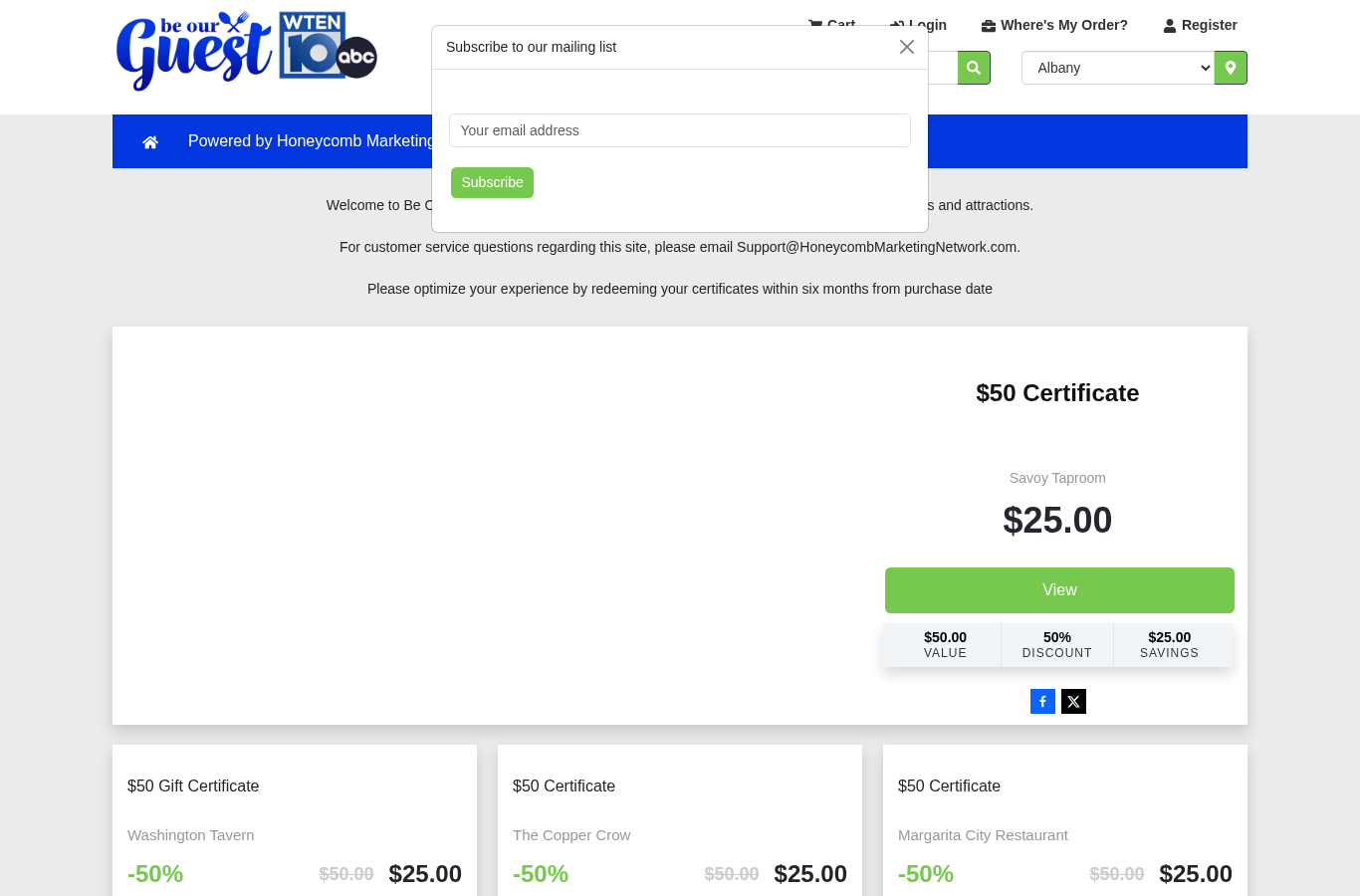This screenshot has height=896, width=1360.
Task: Open Margarita City Restaurant $50 Certificate
Action: click(949, 786)
